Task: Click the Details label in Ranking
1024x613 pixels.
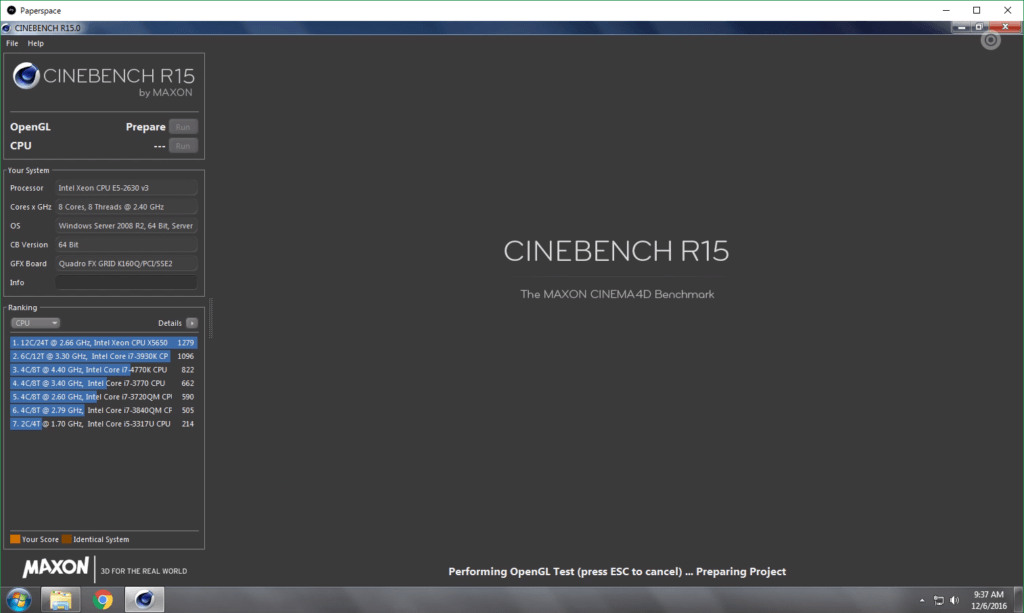Action: coord(170,323)
